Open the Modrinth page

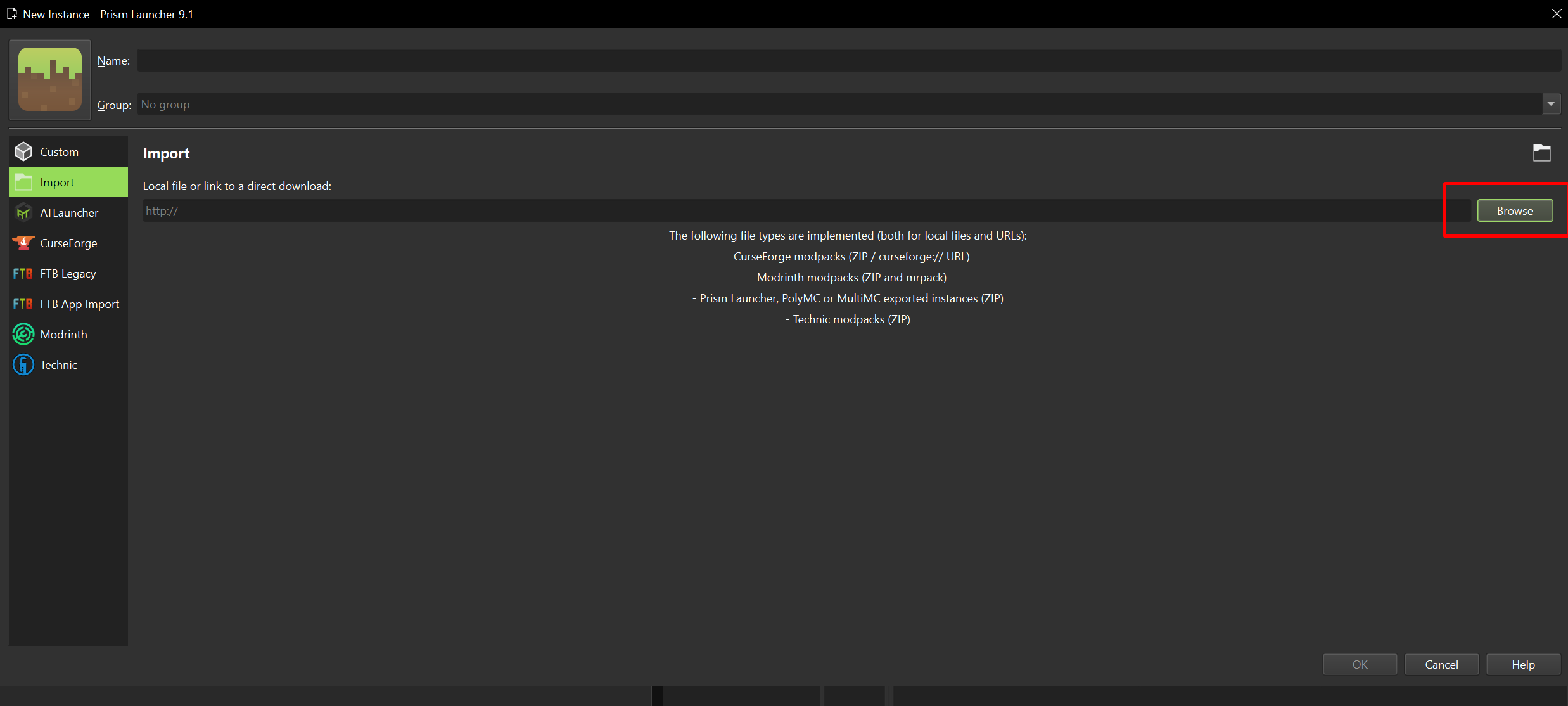(x=63, y=335)
